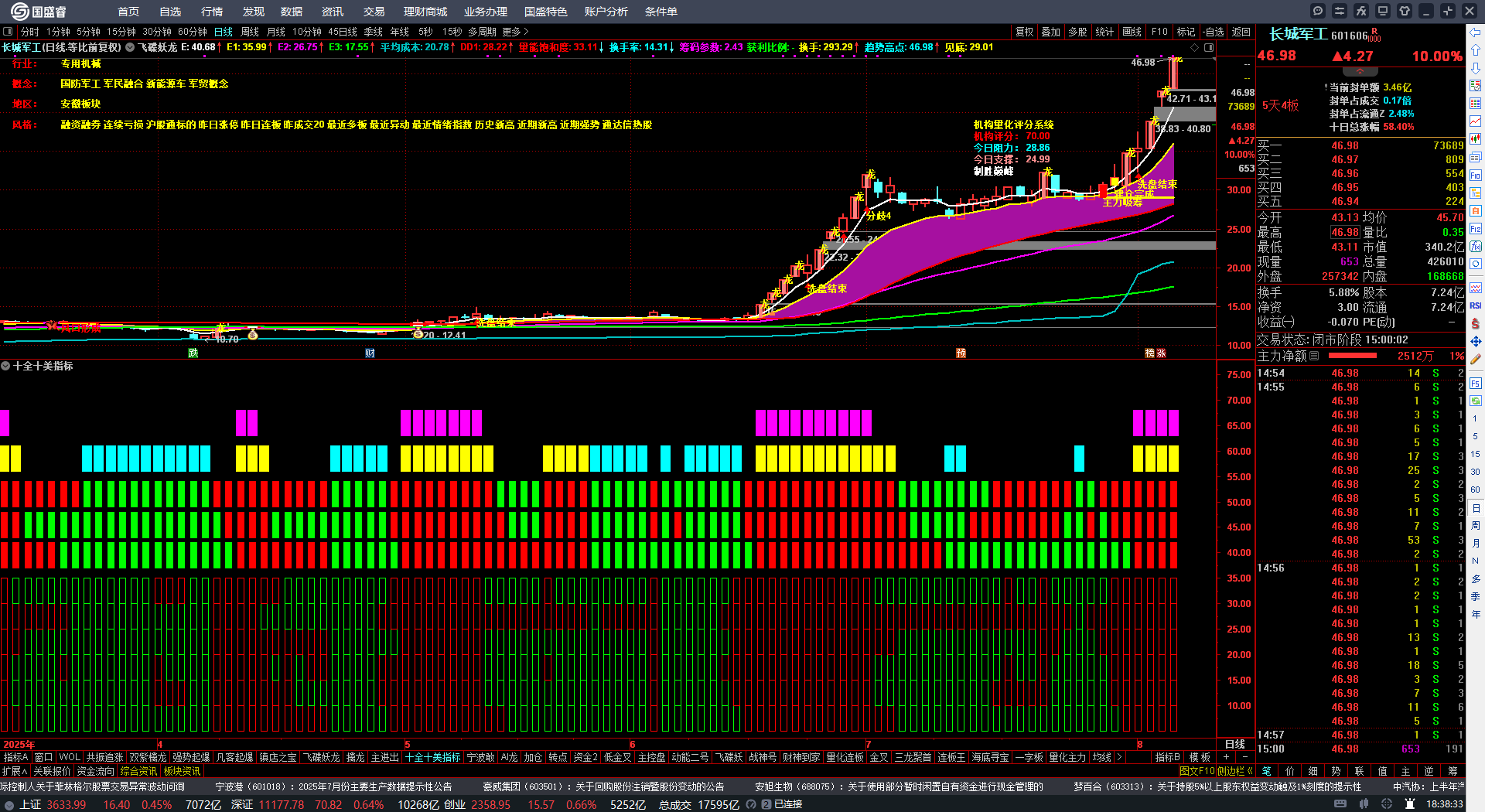
Task: Switch to the 15分钟 period tab
Action: pos(121,32)
